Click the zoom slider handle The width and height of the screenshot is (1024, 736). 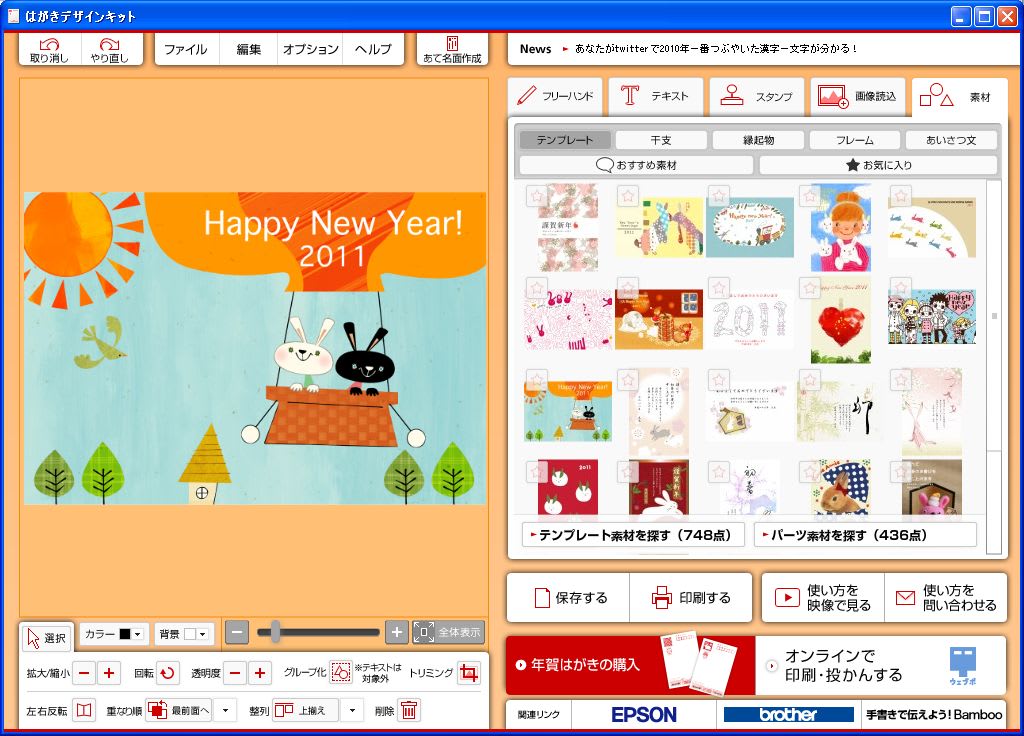[x=275, y=632]
